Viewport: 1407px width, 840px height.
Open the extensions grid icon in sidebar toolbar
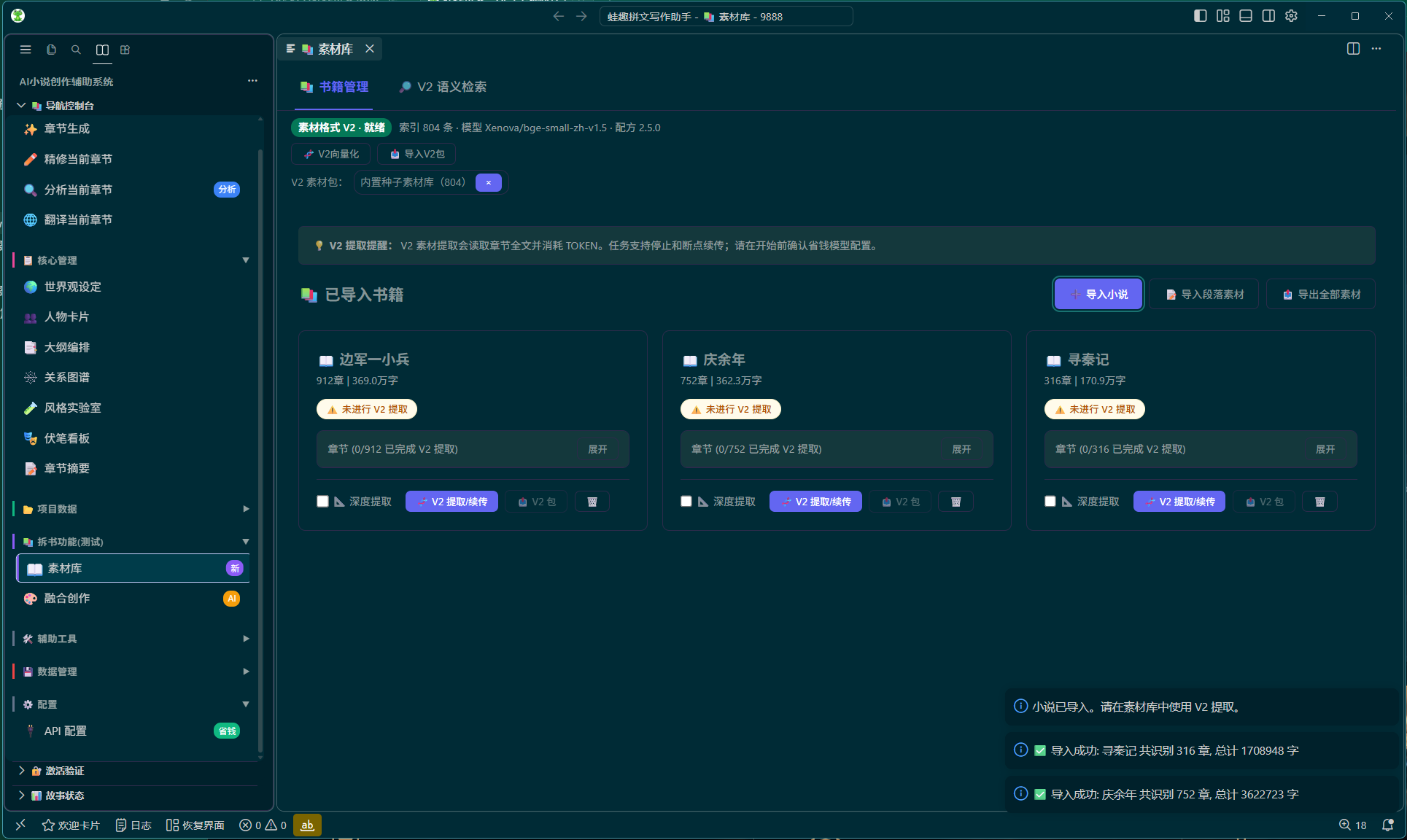coord(125,50)
